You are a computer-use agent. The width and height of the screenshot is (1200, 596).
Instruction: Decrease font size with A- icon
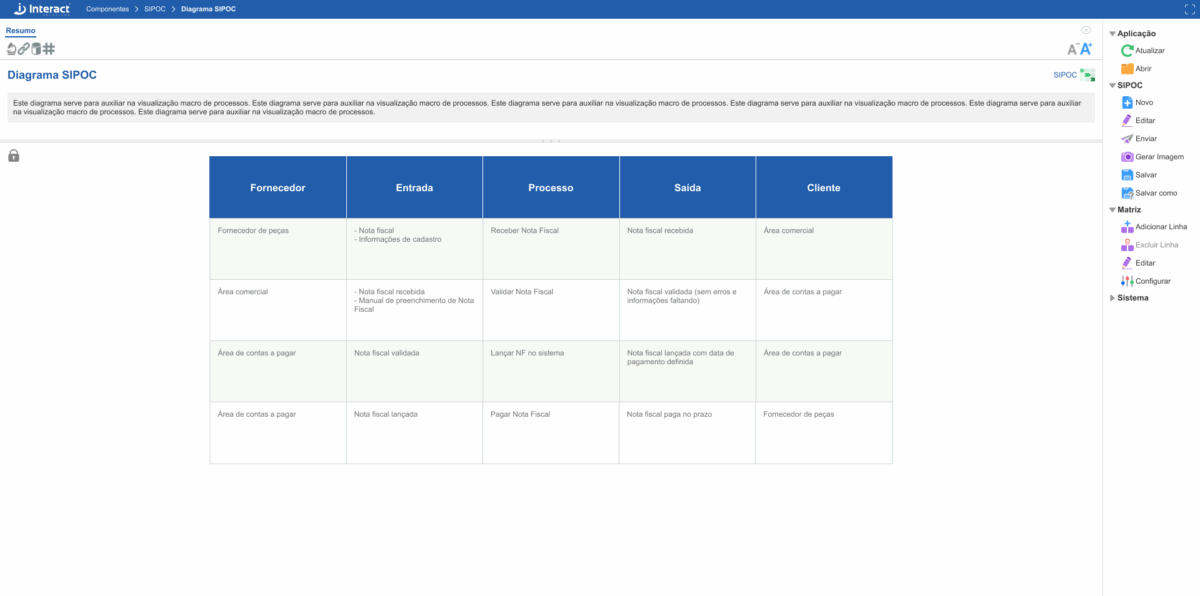[x=1073, y=49]
